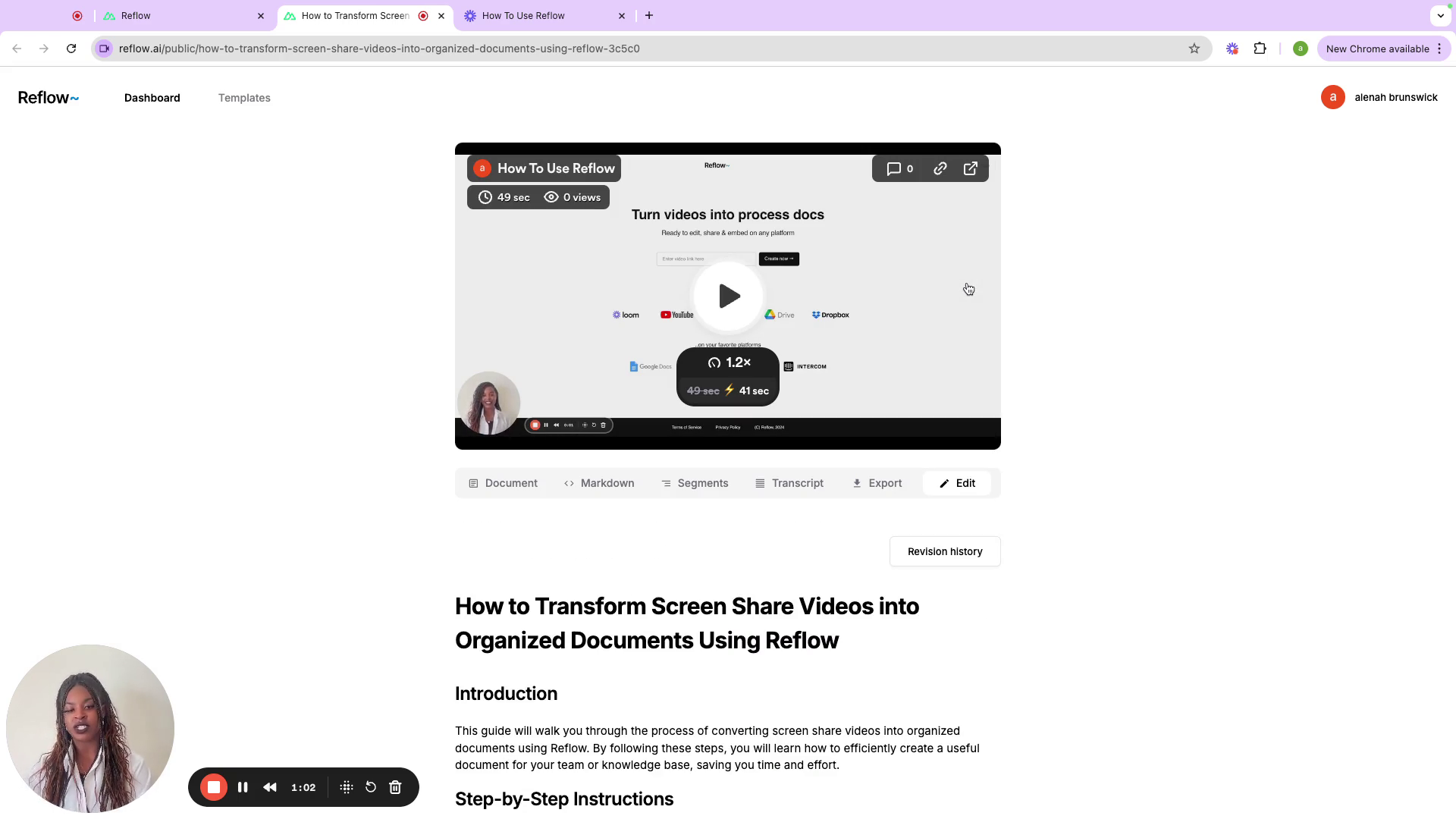Expand the Chrome tab search chevron
Screen dimensions: 1456x819
click(1440, 15)
